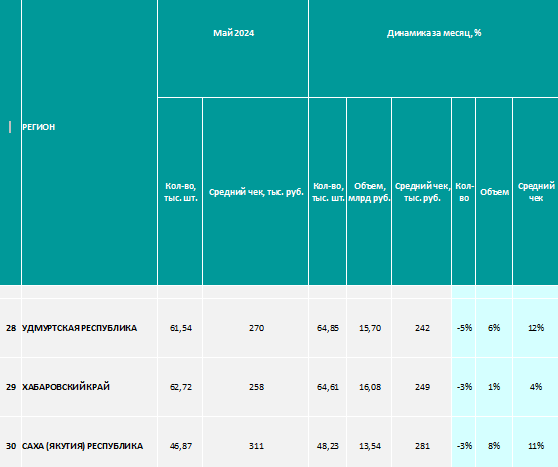558x467 pixels.
Task: Select the value 62,72
Action: [x=180, y=387]
